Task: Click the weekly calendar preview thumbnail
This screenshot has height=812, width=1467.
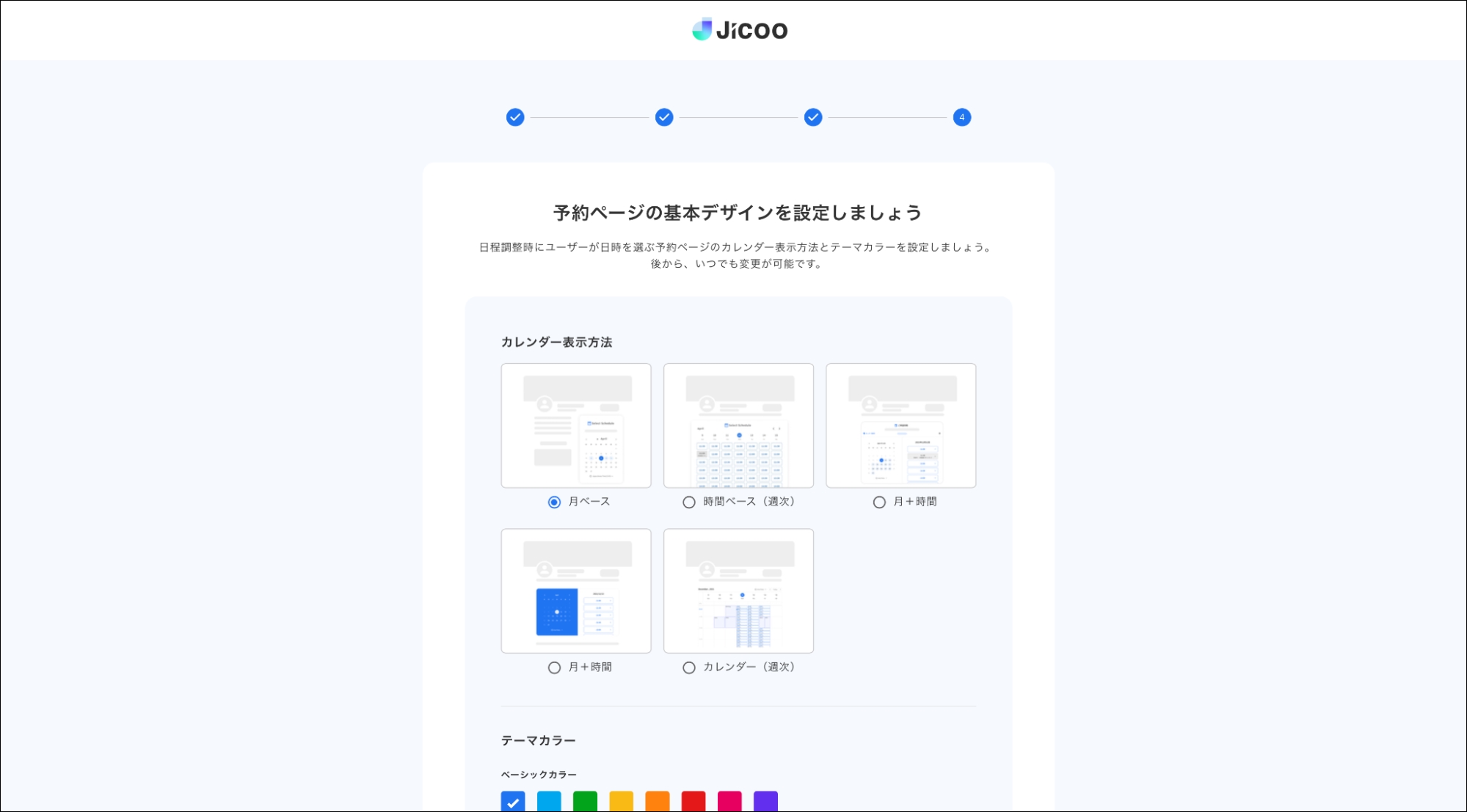Action: point(738,590)
